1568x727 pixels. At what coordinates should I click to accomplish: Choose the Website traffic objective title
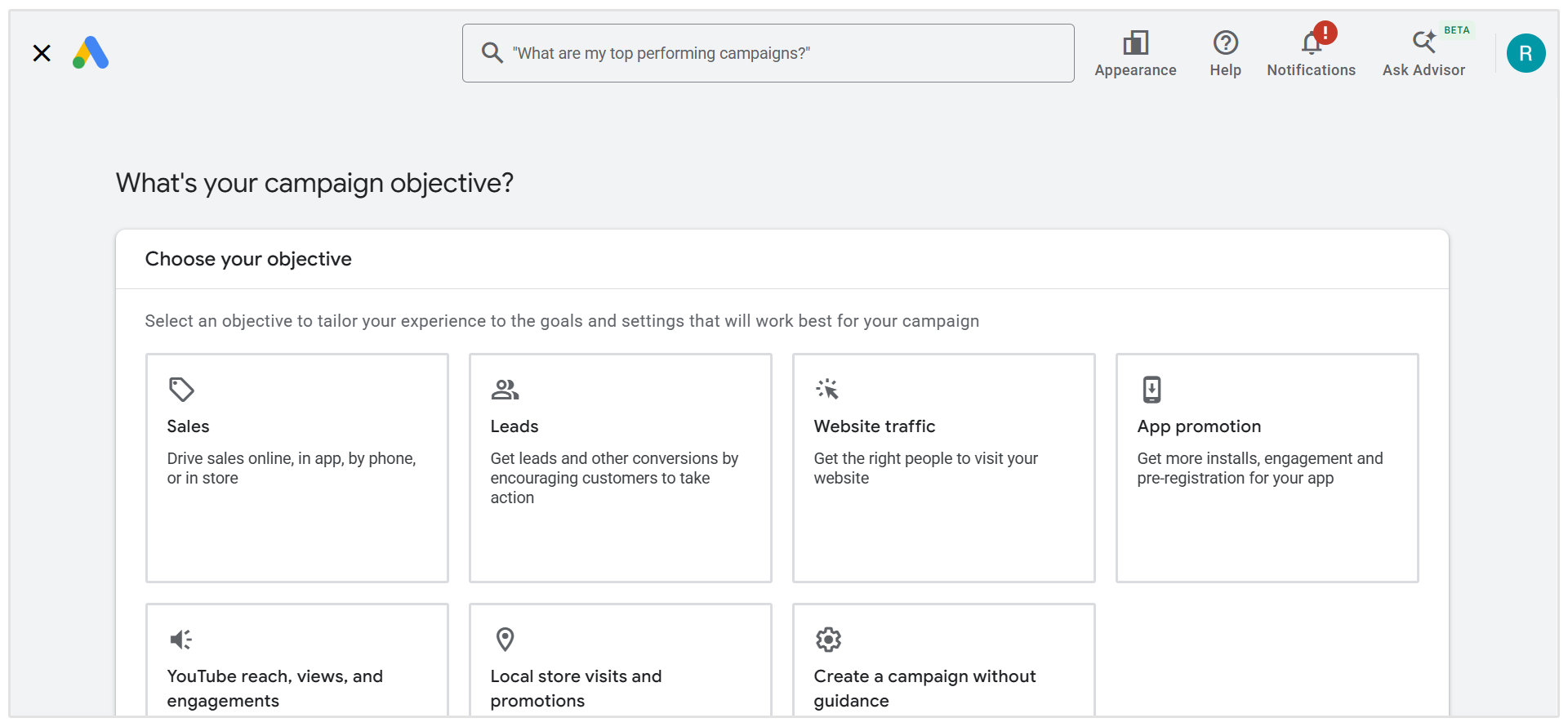click(875, 426)
